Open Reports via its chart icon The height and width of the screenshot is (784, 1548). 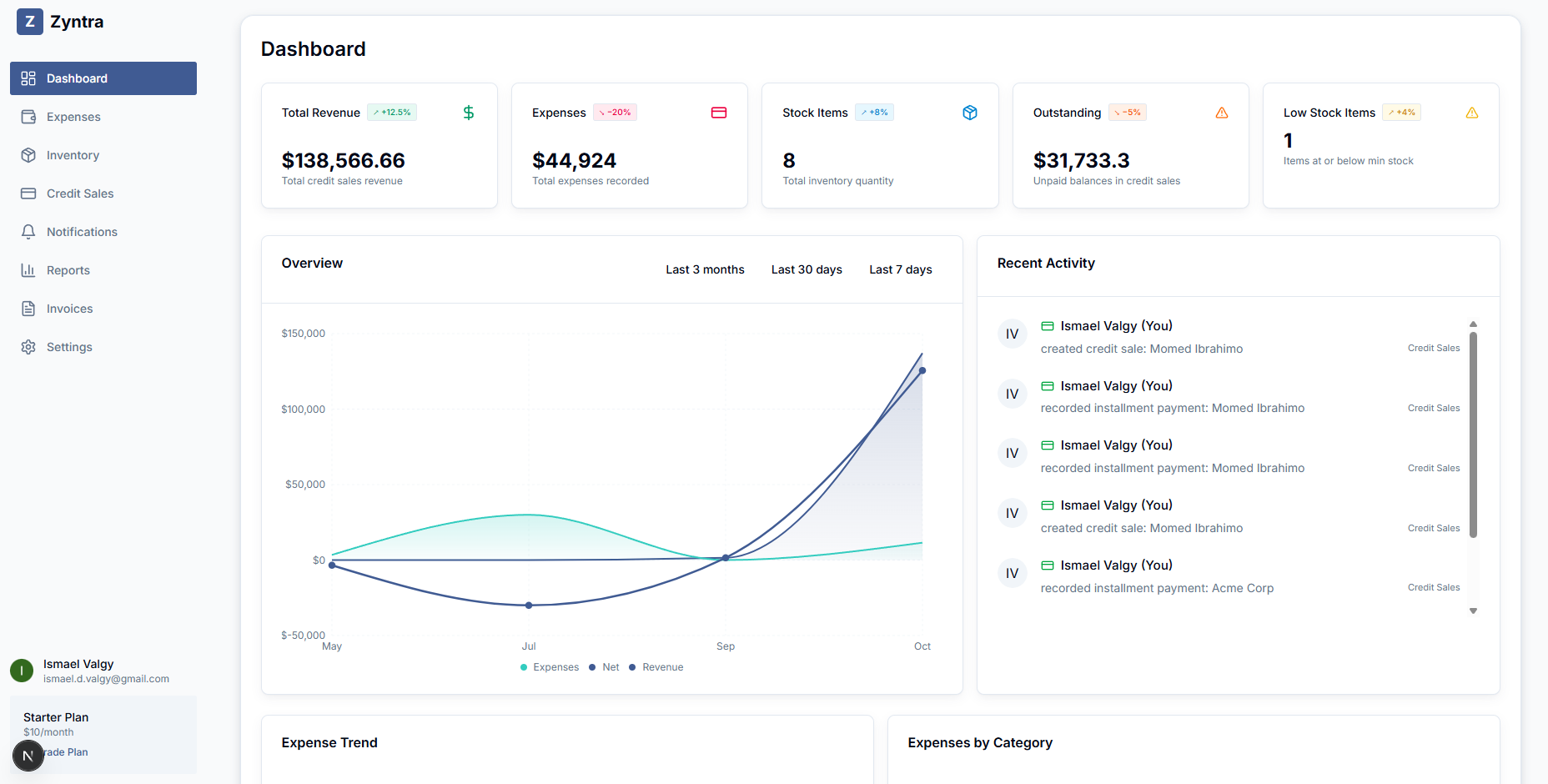[x=28, y=270]
